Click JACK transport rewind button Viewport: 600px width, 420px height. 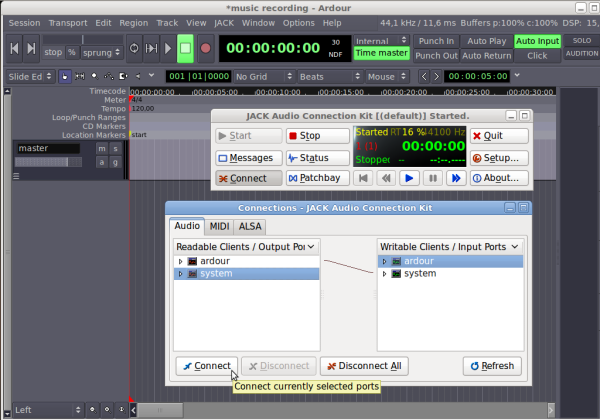[386, 178]
